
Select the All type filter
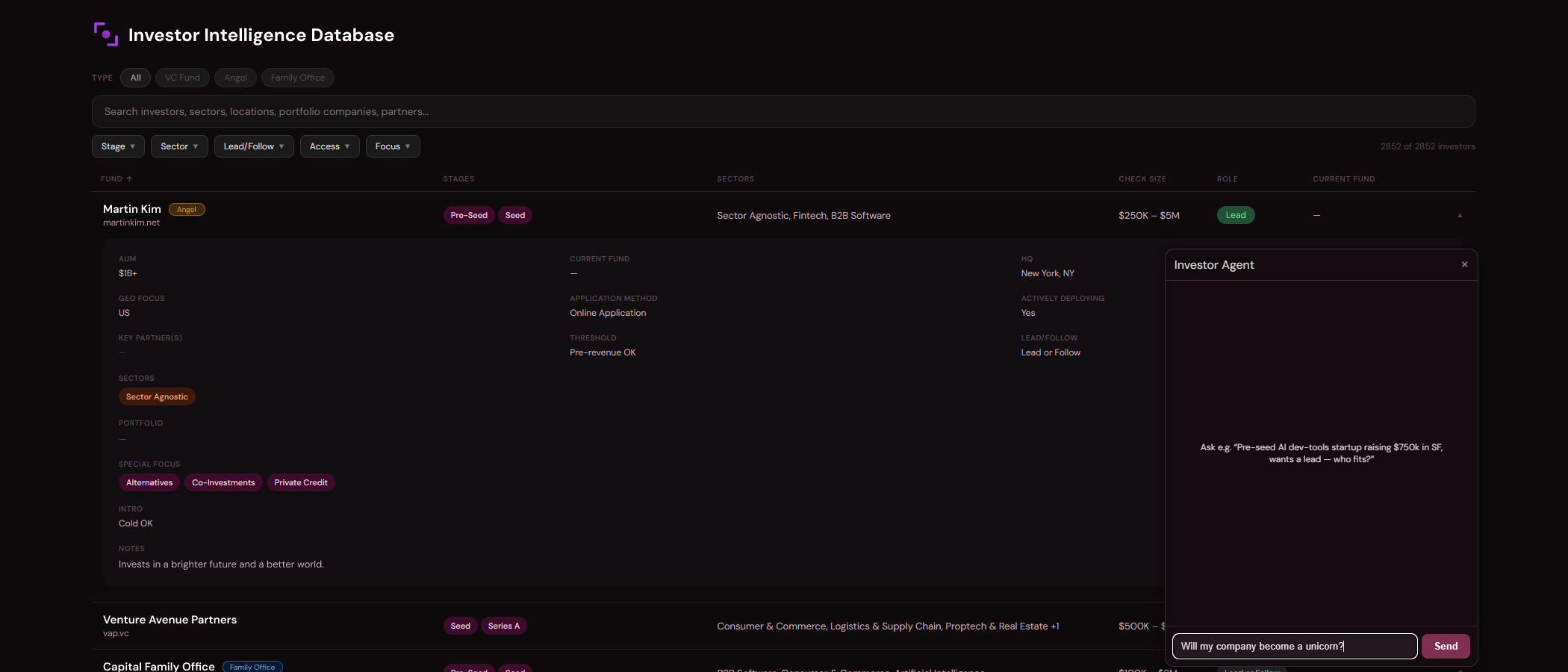[135, 78]
